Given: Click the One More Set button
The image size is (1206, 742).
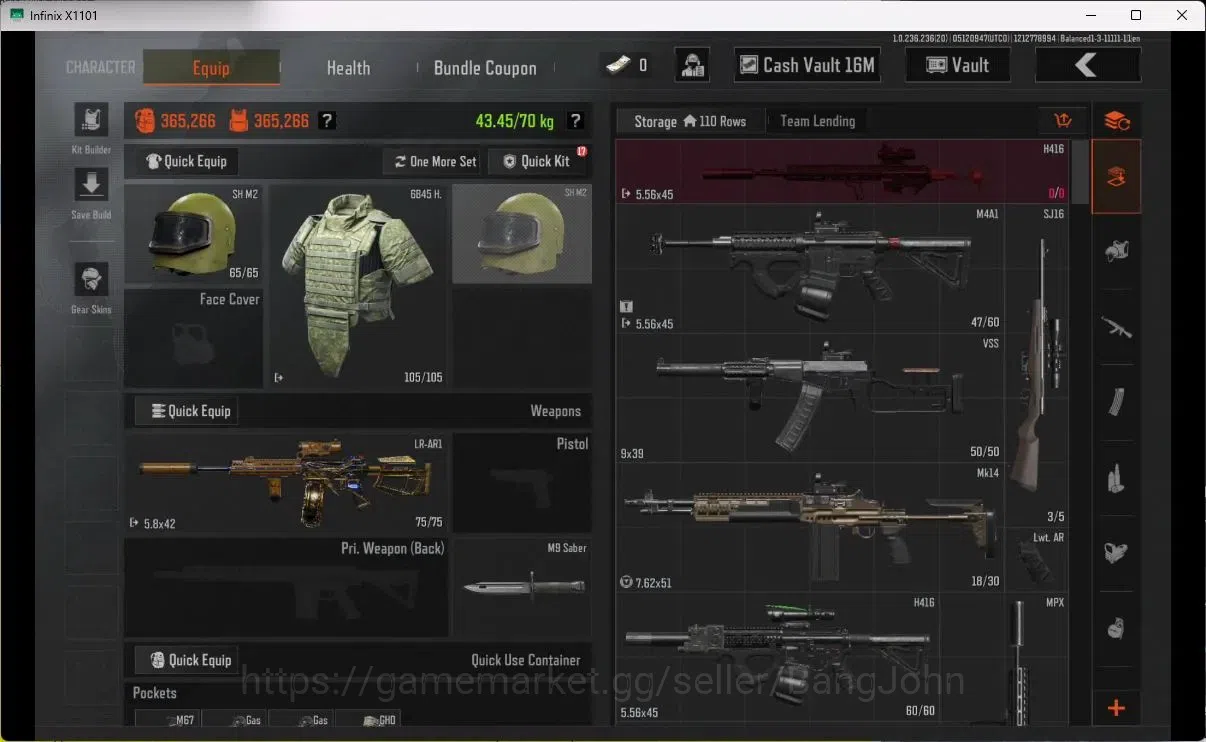Looking at the screenshot, I should click(x=434, y=161).
